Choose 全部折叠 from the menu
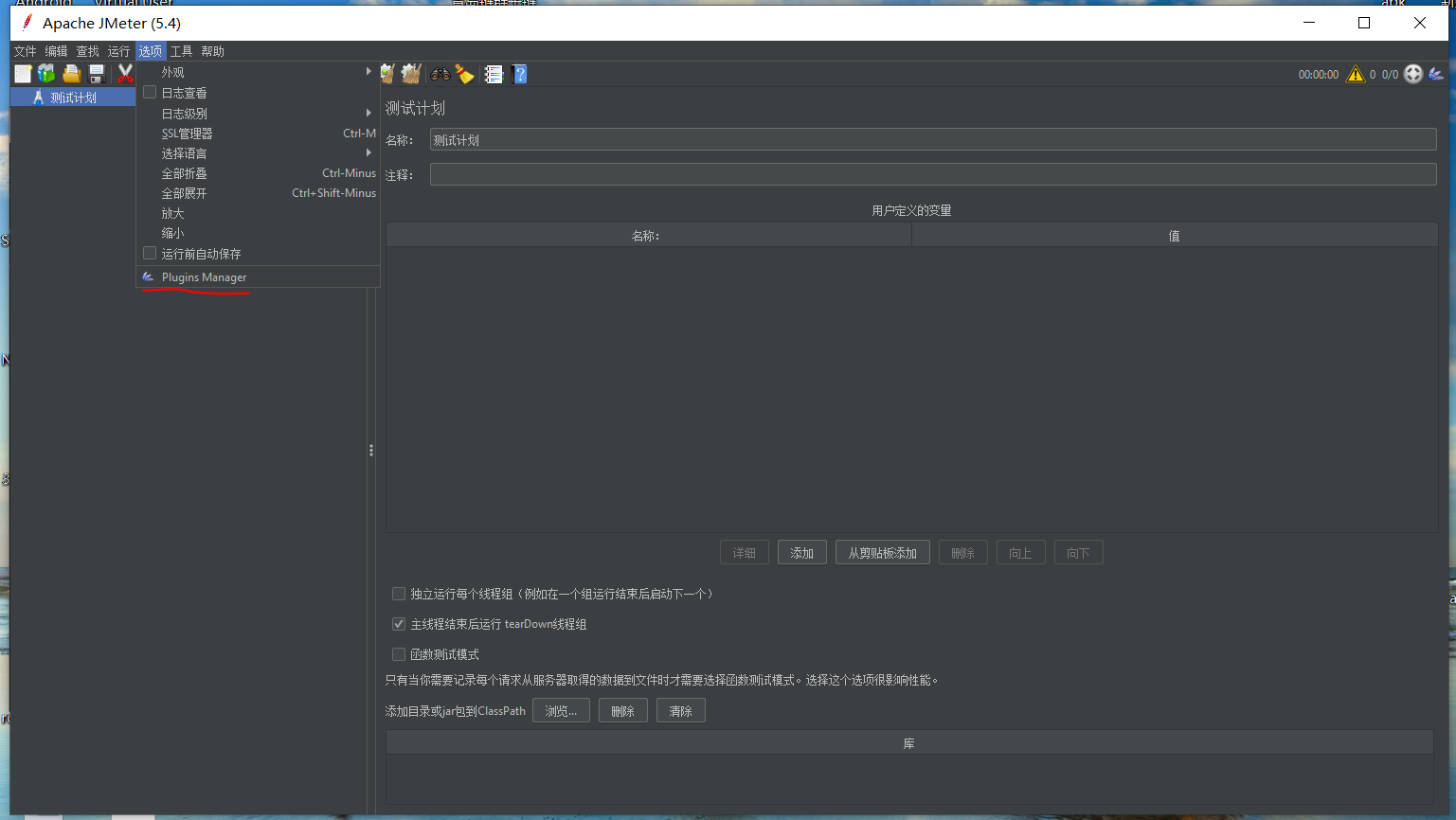This screenshot has height=820, width=1456. [x=258, y=173]
